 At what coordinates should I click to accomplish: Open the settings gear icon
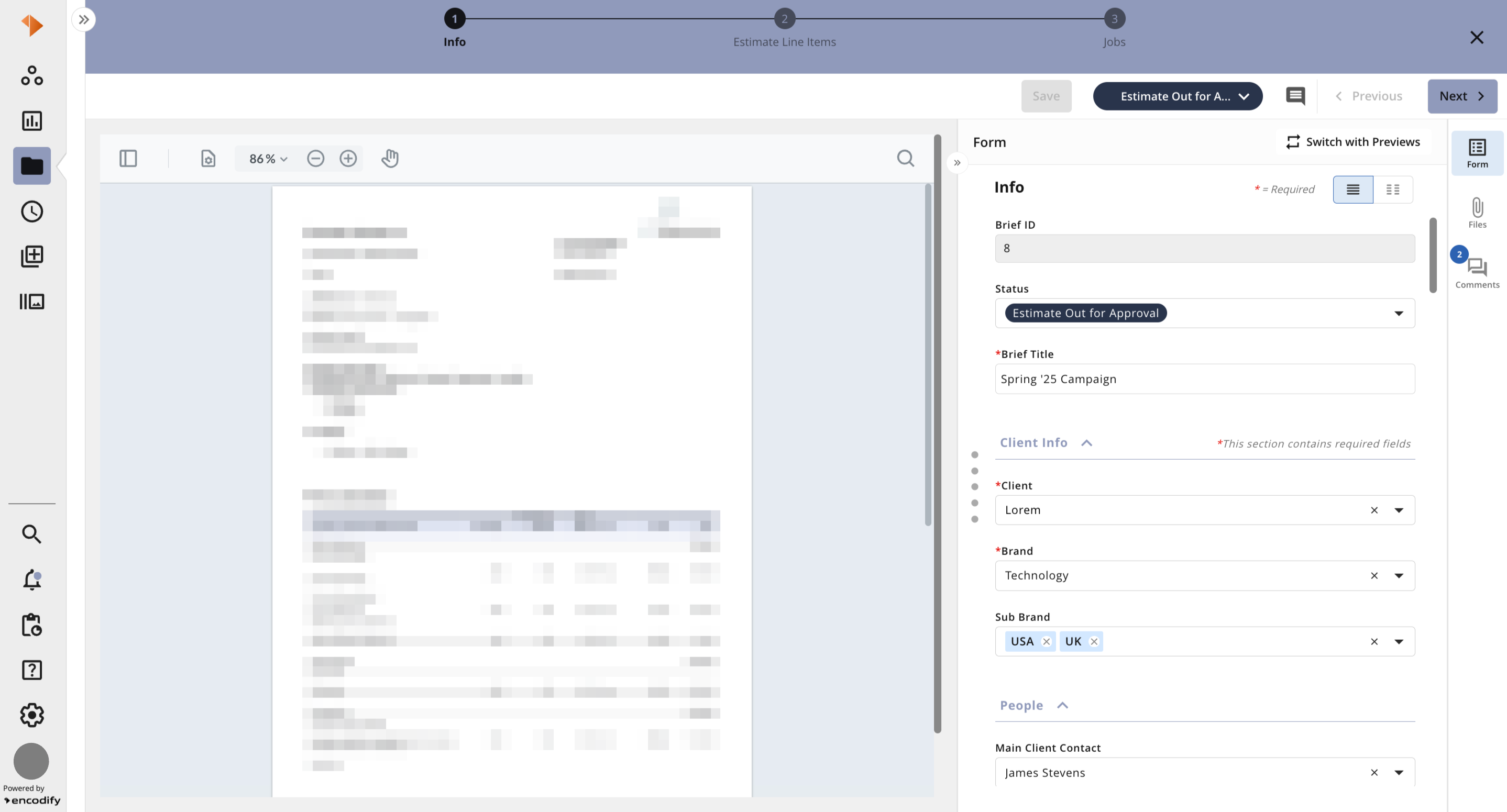pos(31,715)
